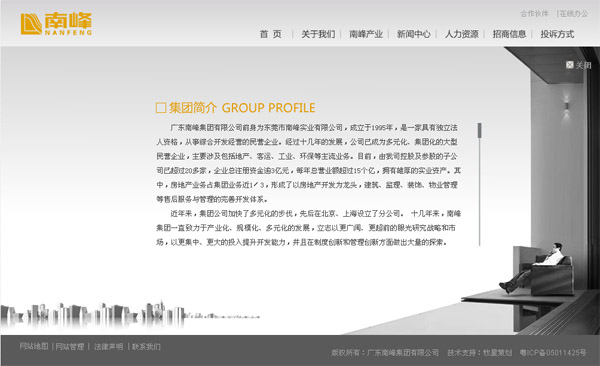Open the 首页 home menu
The image size is (600, 366).
271,34
